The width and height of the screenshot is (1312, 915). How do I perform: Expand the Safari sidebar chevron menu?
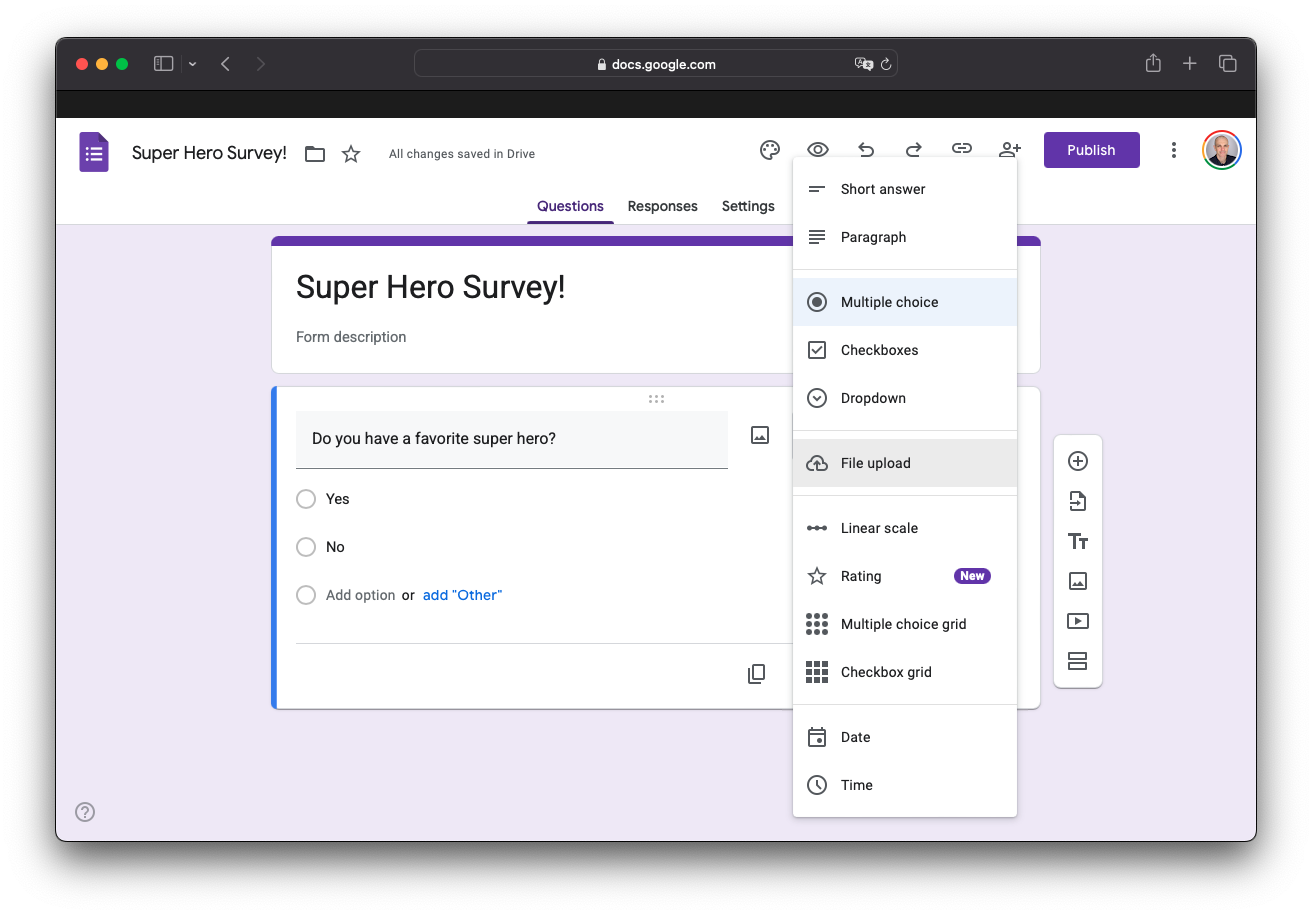click(x=192, y=64)
